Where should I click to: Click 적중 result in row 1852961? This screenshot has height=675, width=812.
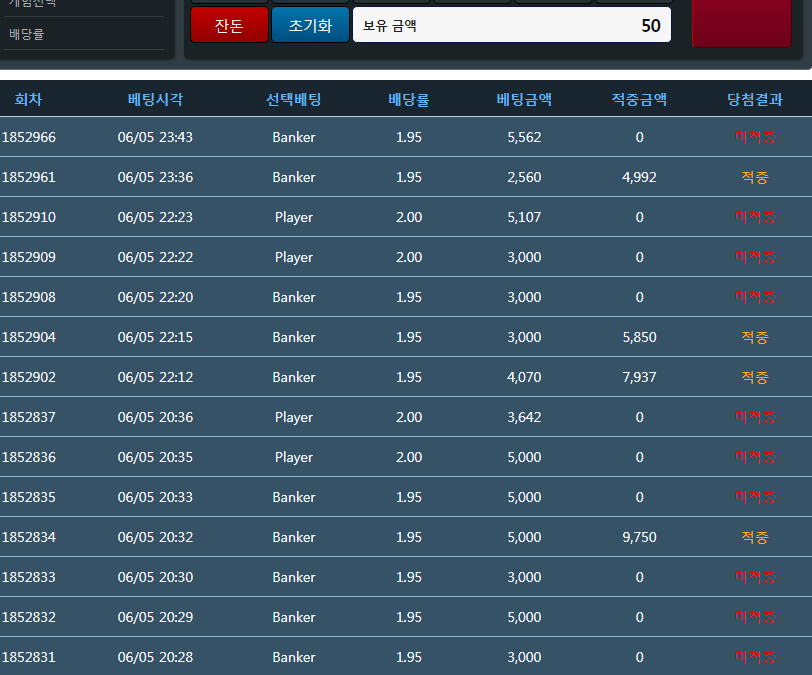(x=755, y=177)
